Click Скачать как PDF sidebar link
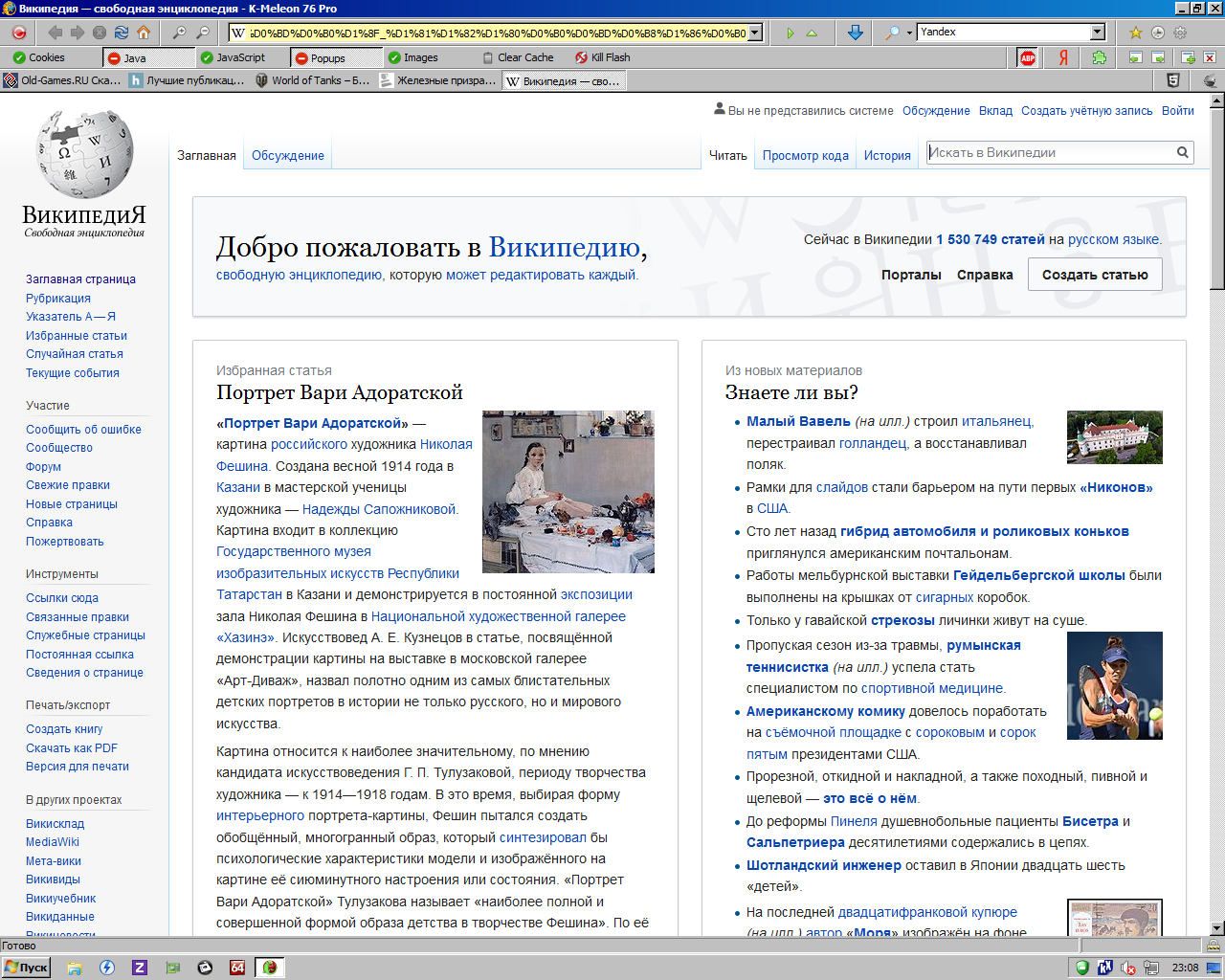Image resolution: width=1225 pixels, height=980 pixels. point(72,748)
